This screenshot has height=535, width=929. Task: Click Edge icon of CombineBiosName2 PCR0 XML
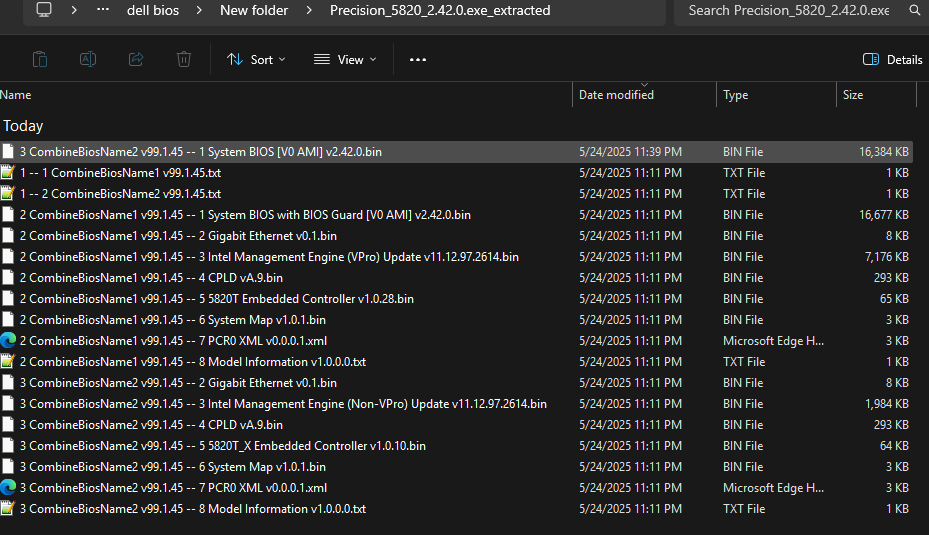(x=8, y=488)
